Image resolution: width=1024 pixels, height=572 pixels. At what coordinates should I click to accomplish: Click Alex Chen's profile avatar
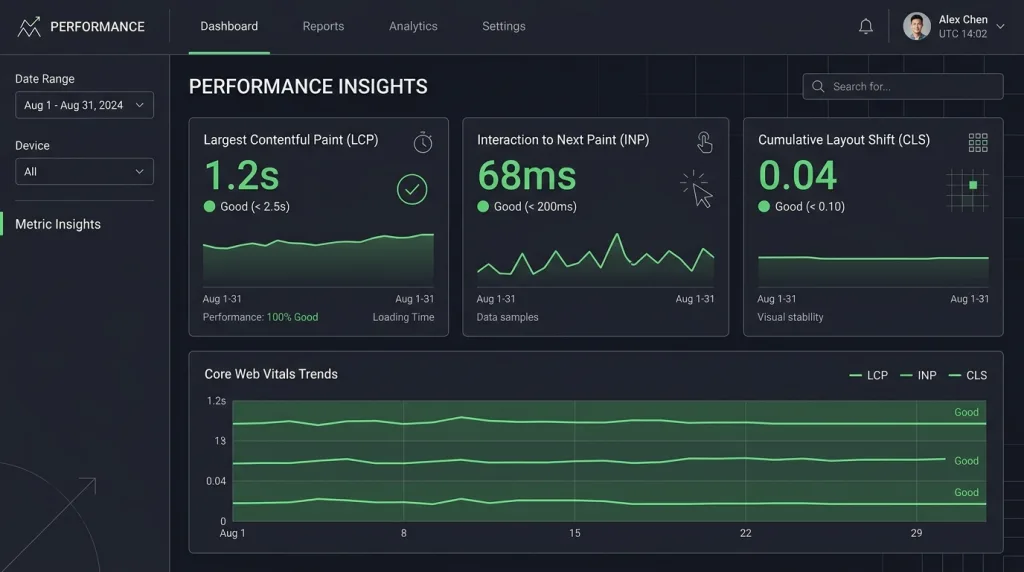click(916, 27)
